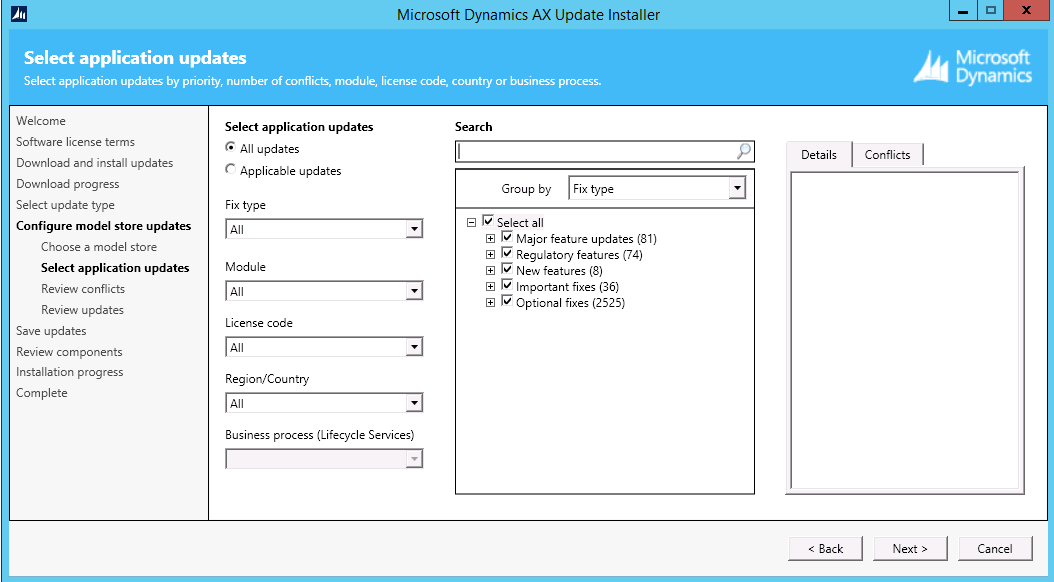Image resolution: width=1054 pixels, height=582 pixels.
Task: Open Select application updates sidebar step
Action: (x=115, y=267)
